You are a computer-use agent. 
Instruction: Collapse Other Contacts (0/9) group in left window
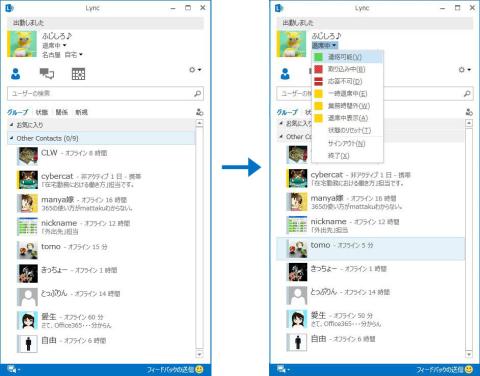12,138
